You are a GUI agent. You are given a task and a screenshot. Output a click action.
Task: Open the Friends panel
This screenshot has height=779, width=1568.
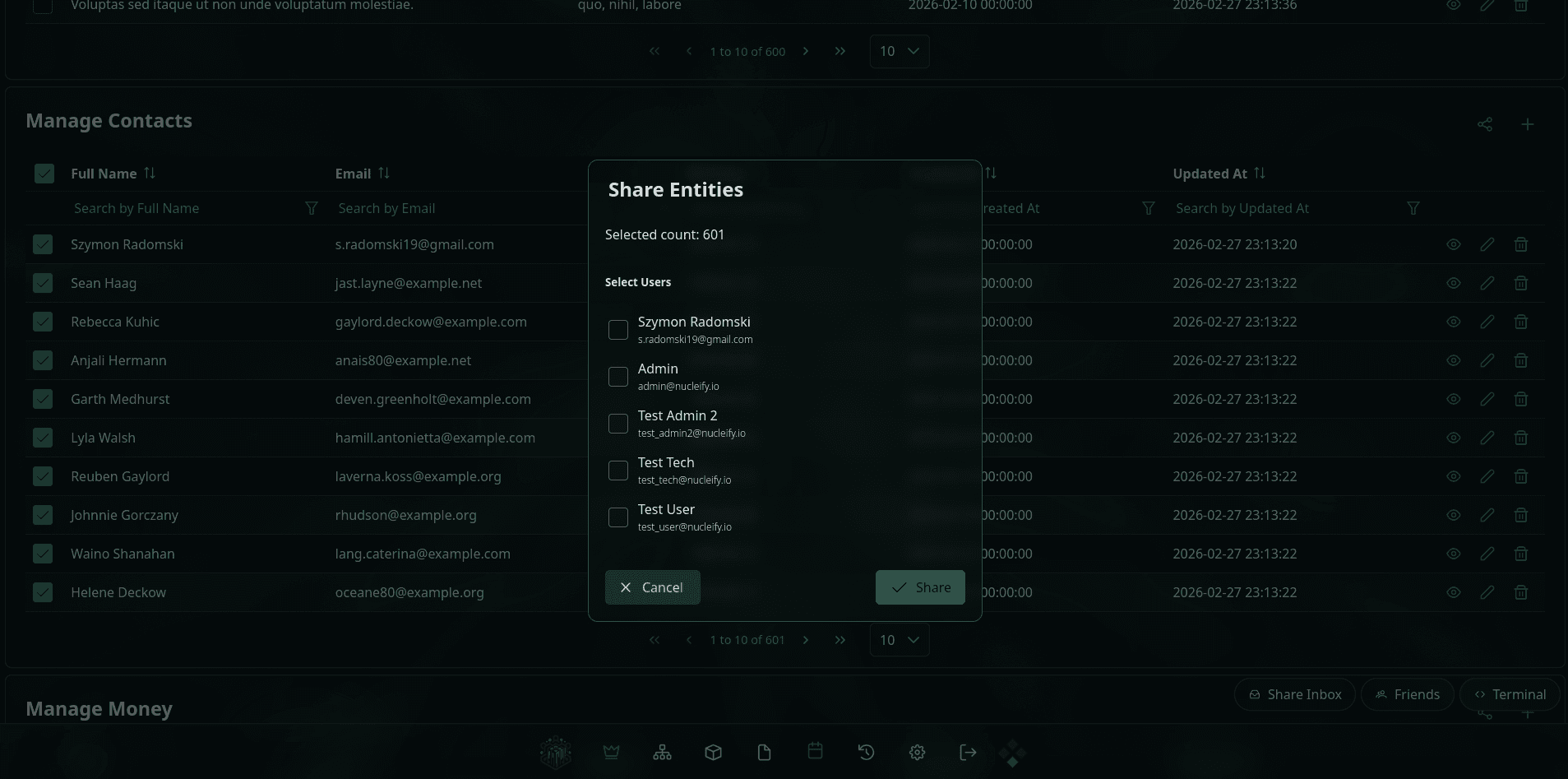coord(1407,694)
